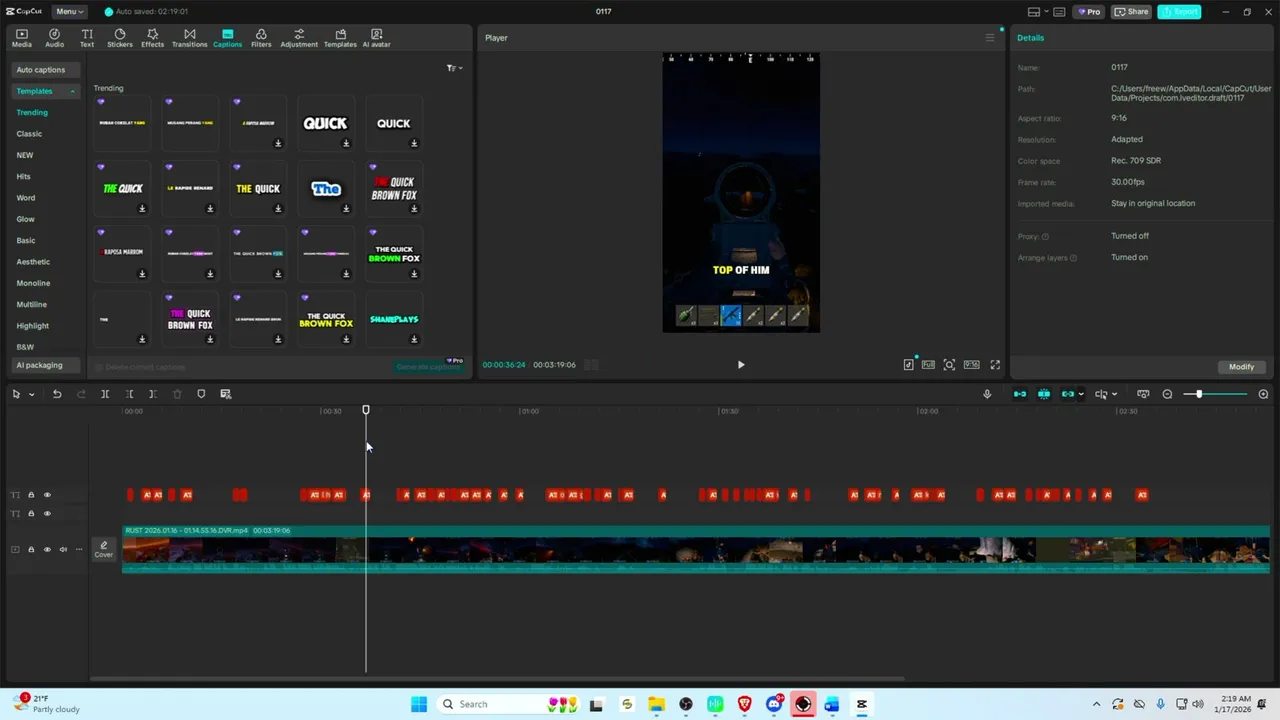Collapse the Templates category list

tap(72, 91)
